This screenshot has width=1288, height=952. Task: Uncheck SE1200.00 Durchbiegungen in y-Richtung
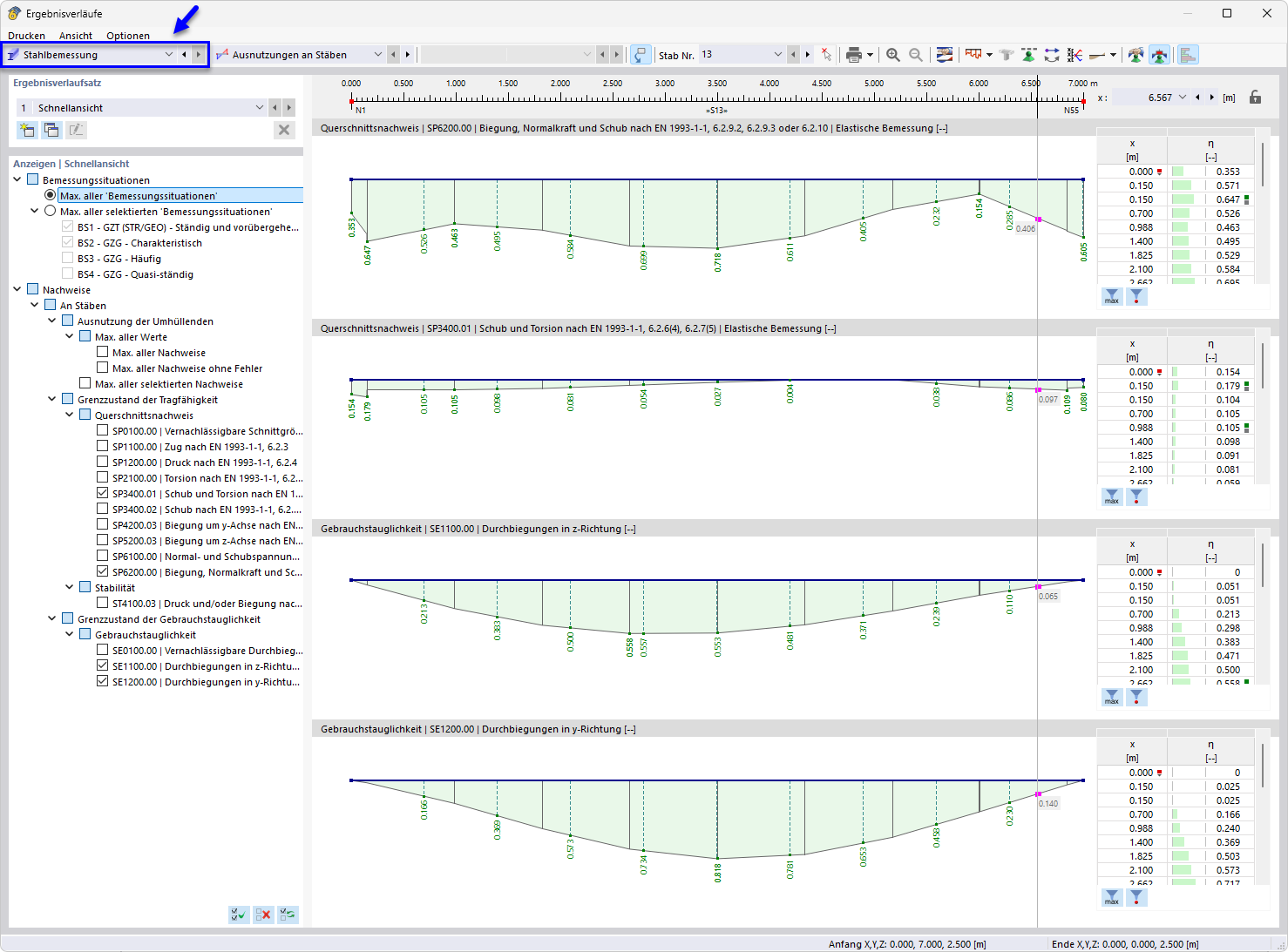point(103,682)
